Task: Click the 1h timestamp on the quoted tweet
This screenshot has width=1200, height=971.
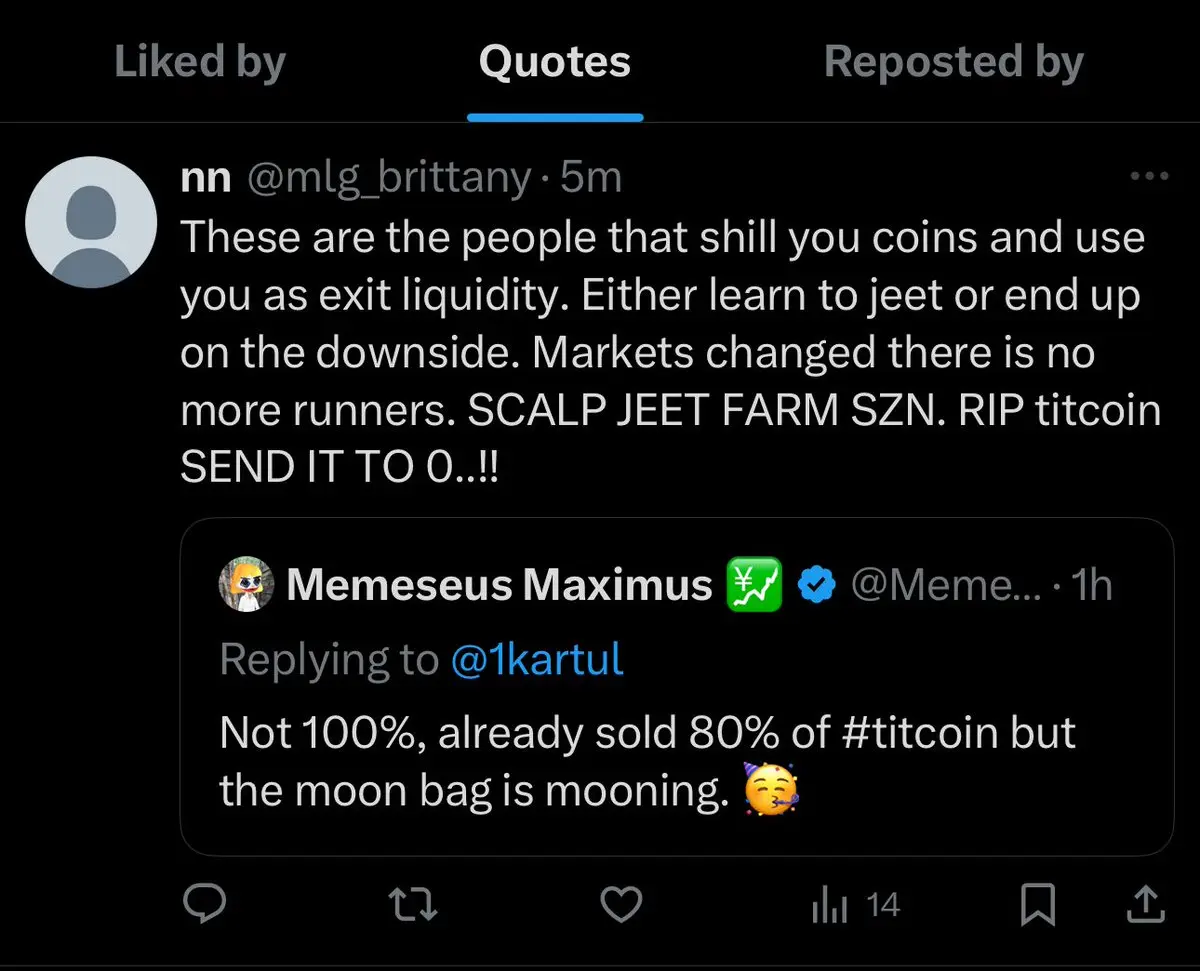Action: tap(1091, 585)
